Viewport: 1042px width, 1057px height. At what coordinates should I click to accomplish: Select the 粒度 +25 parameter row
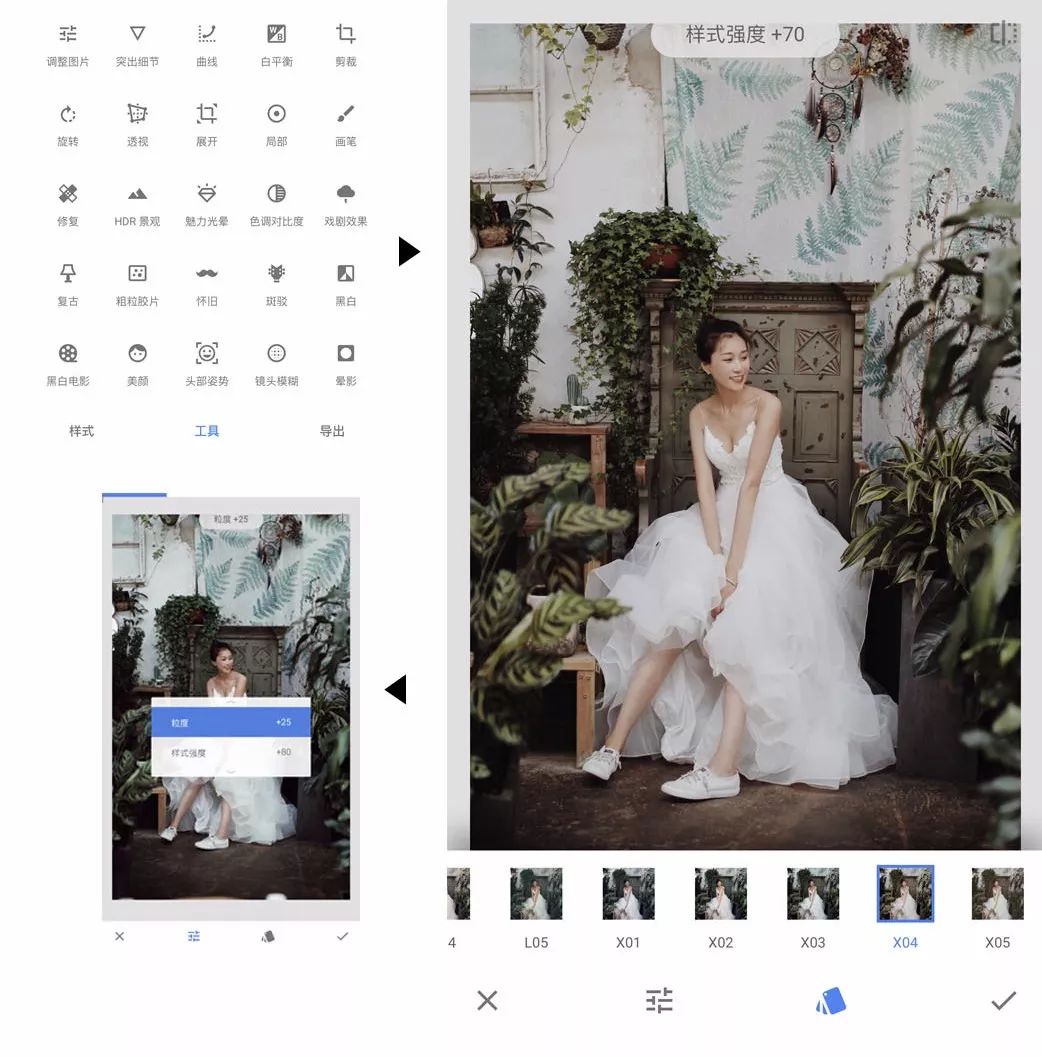click(231, 722)
